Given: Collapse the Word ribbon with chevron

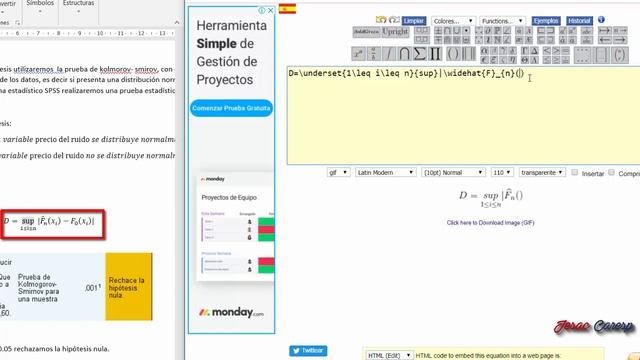Looking at the screenshot, I should 176,22.
